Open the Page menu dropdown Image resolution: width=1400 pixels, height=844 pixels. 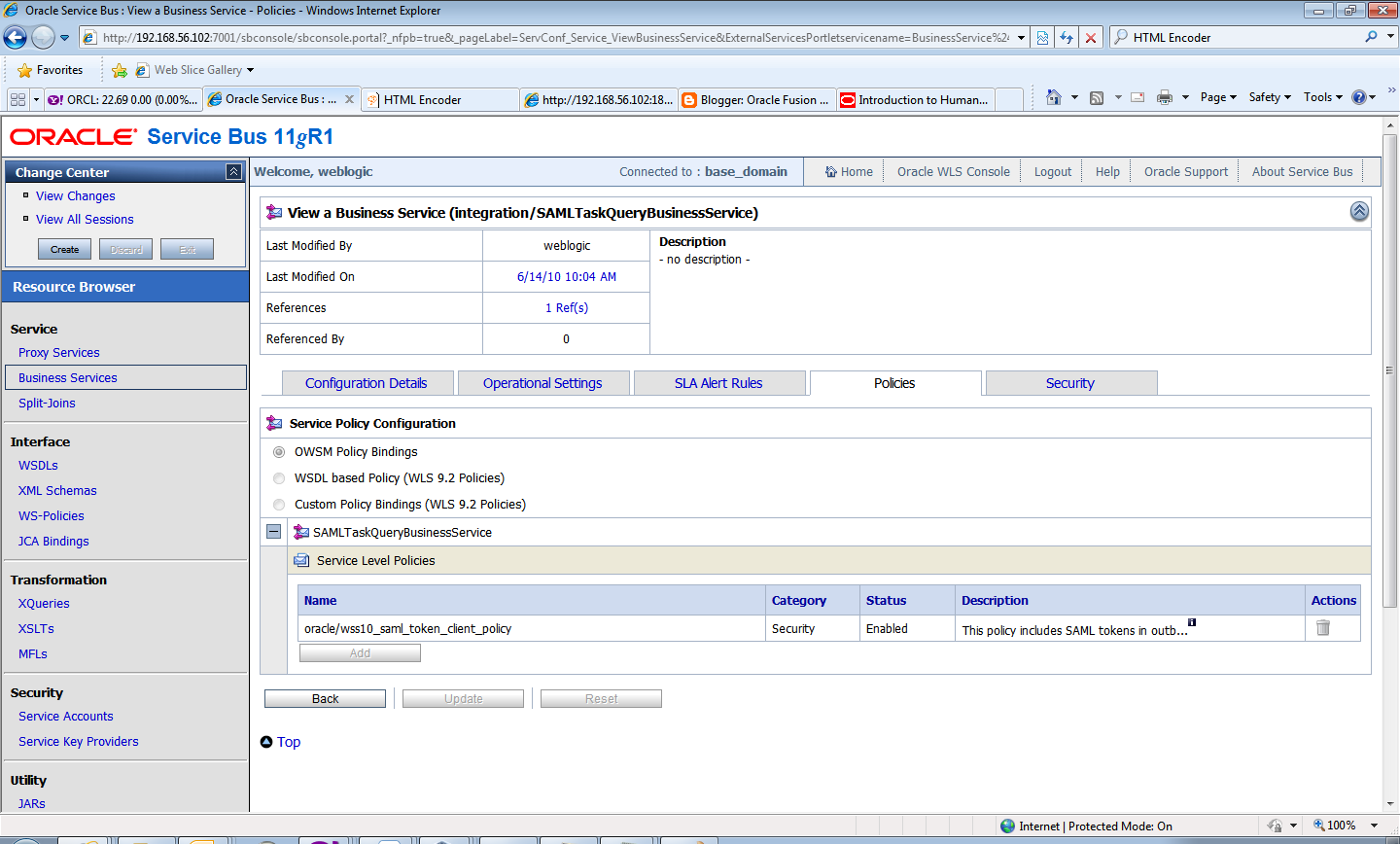[x=1218, y=97]
